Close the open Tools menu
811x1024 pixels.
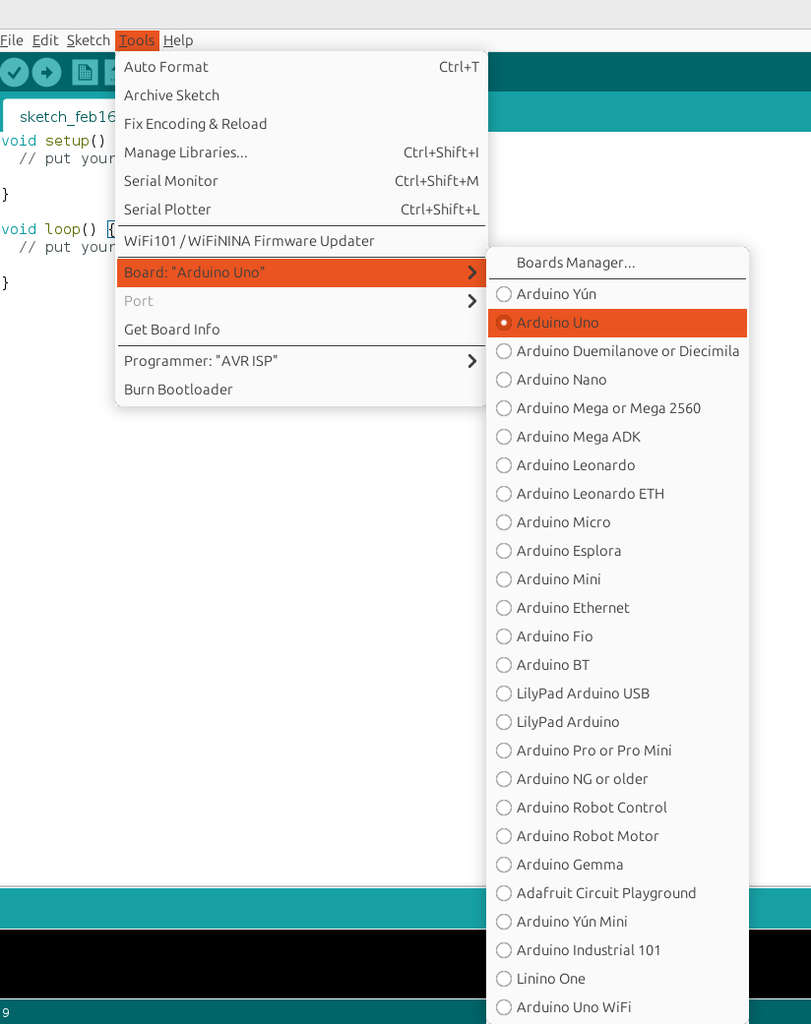click(x=137, y=40)
